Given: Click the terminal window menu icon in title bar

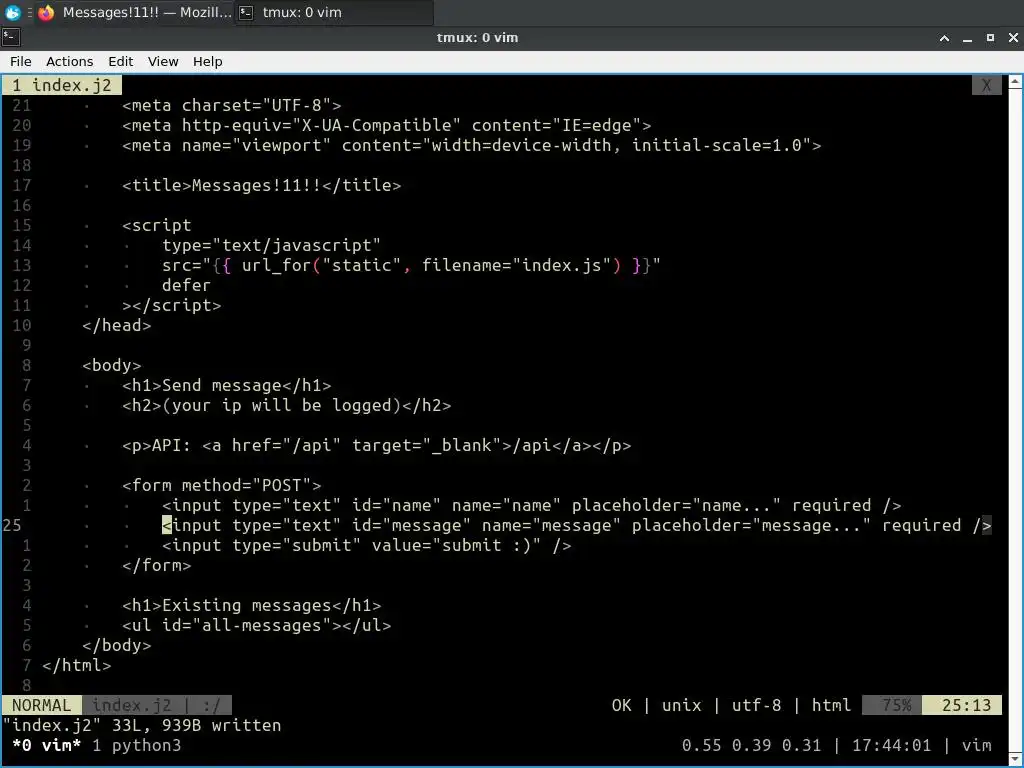Looking at the screenshot, I should tap(11, 37).
